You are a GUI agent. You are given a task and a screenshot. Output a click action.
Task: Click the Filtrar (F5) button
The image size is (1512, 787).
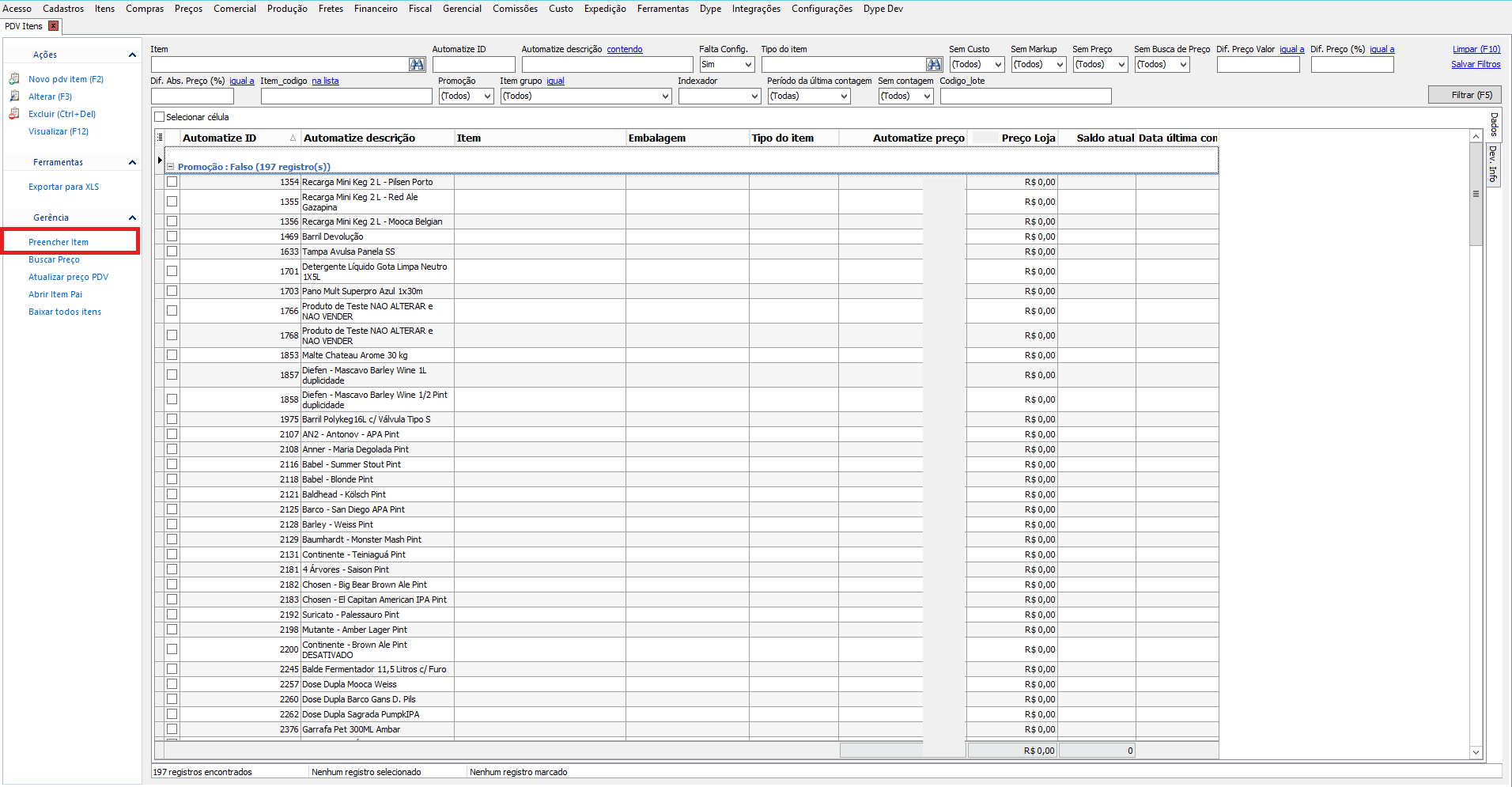1465,95
